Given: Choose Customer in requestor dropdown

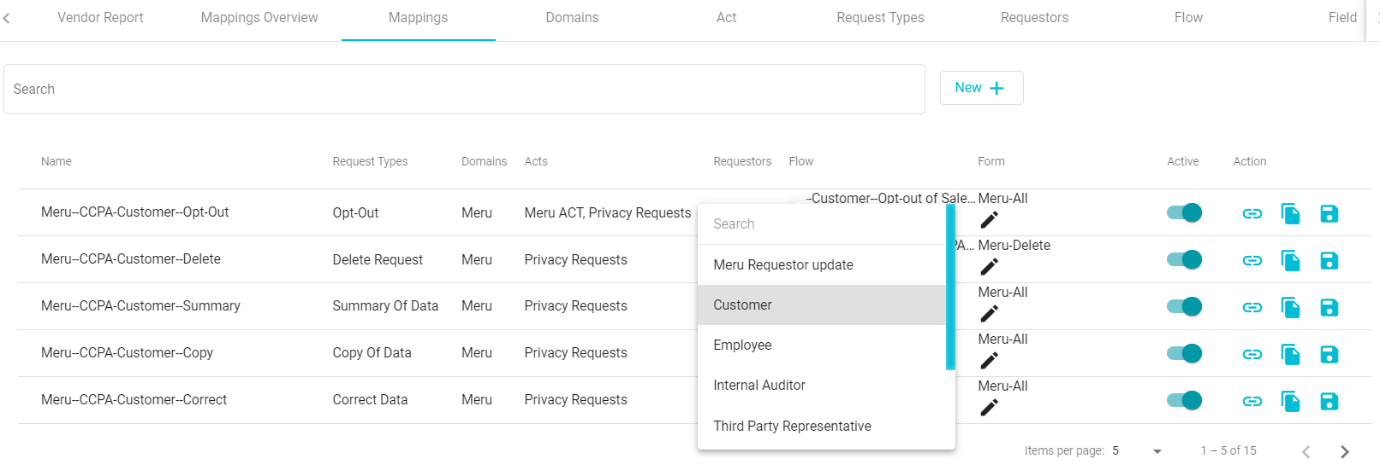Looking at the screenshot, I should 822,305.
